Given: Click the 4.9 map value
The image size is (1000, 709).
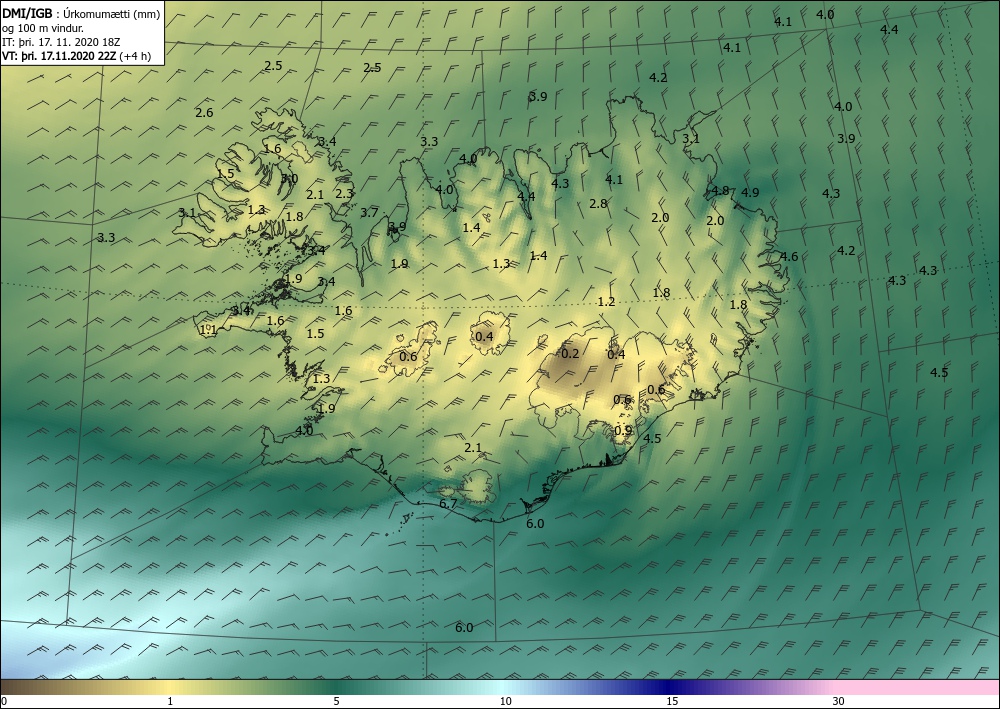Looking at the screenshot, I should click(751, 193).
